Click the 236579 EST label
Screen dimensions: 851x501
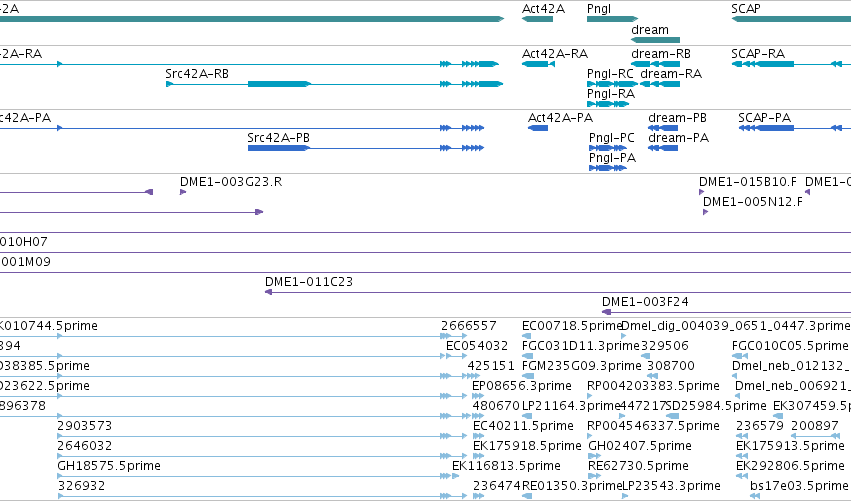(x=760, y=426)
